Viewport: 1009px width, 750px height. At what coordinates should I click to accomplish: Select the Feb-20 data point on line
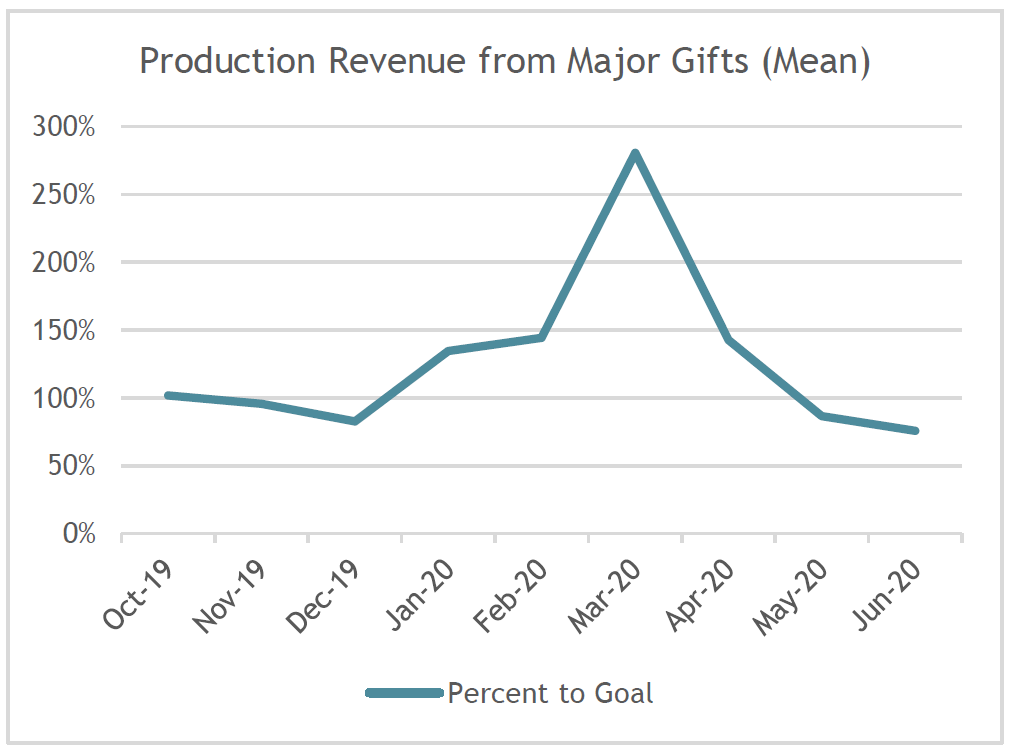tap(542, 337)
